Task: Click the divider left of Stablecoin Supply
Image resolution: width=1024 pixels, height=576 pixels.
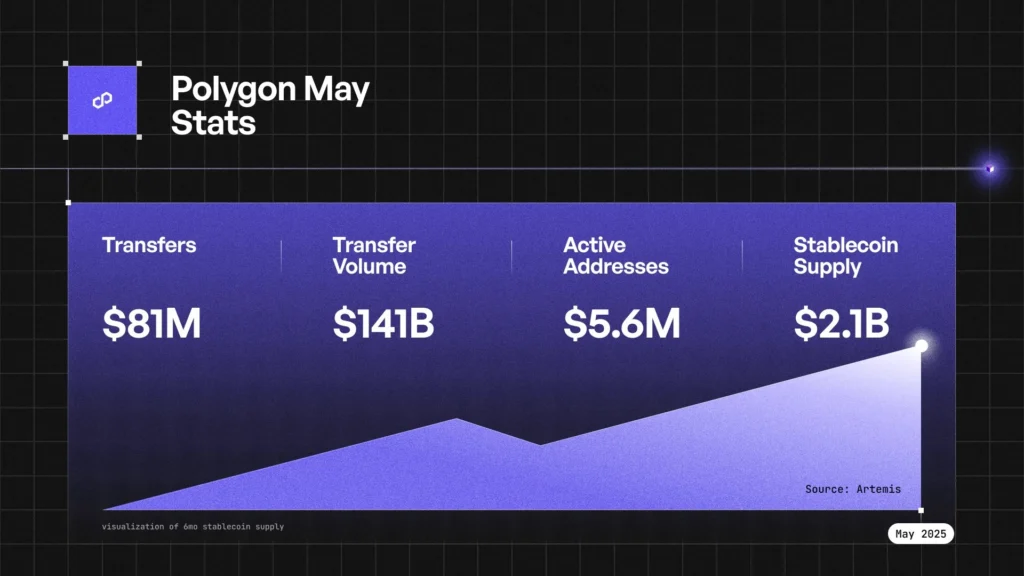Action: 742,256
